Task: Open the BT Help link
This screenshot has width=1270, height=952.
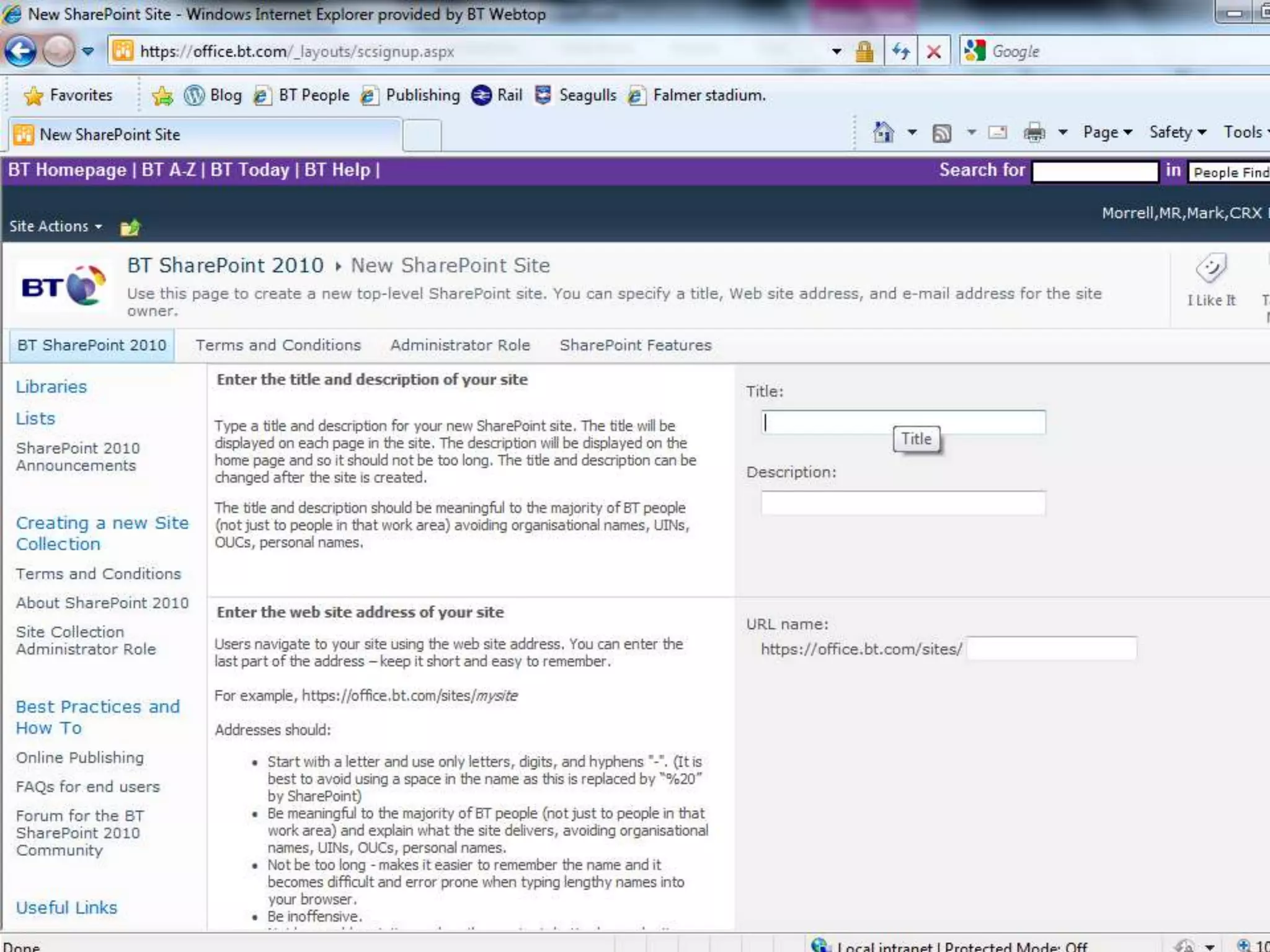Action: (337, 170)
